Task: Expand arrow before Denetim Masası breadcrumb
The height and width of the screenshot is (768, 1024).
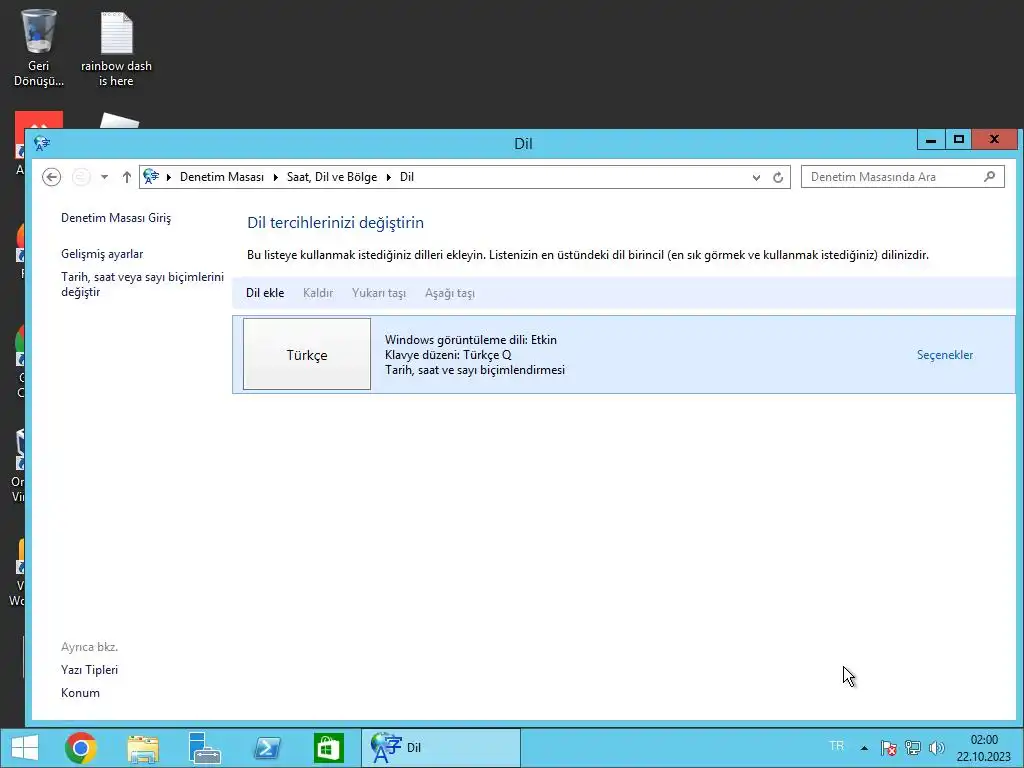Action: click(x=168, y=177)
